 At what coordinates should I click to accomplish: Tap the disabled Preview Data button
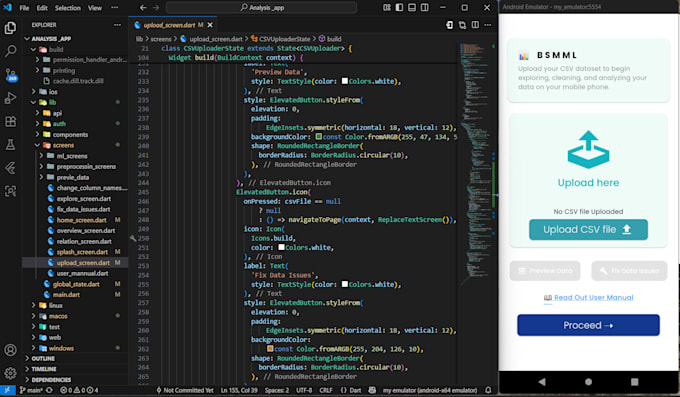(545, 271)
